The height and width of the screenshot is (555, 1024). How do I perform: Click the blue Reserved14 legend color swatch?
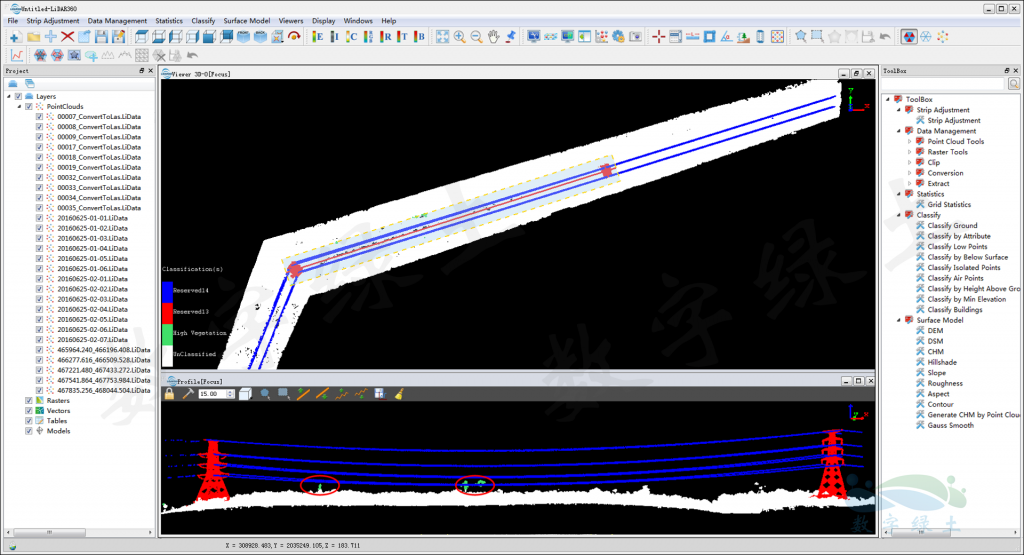click(x=167, y=289)
